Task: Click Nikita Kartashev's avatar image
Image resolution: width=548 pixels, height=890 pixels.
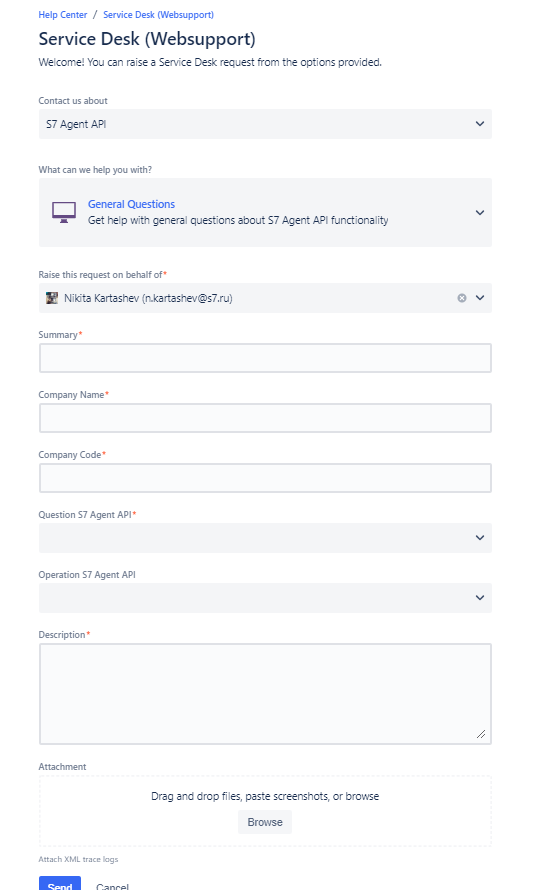Action: 52,298
